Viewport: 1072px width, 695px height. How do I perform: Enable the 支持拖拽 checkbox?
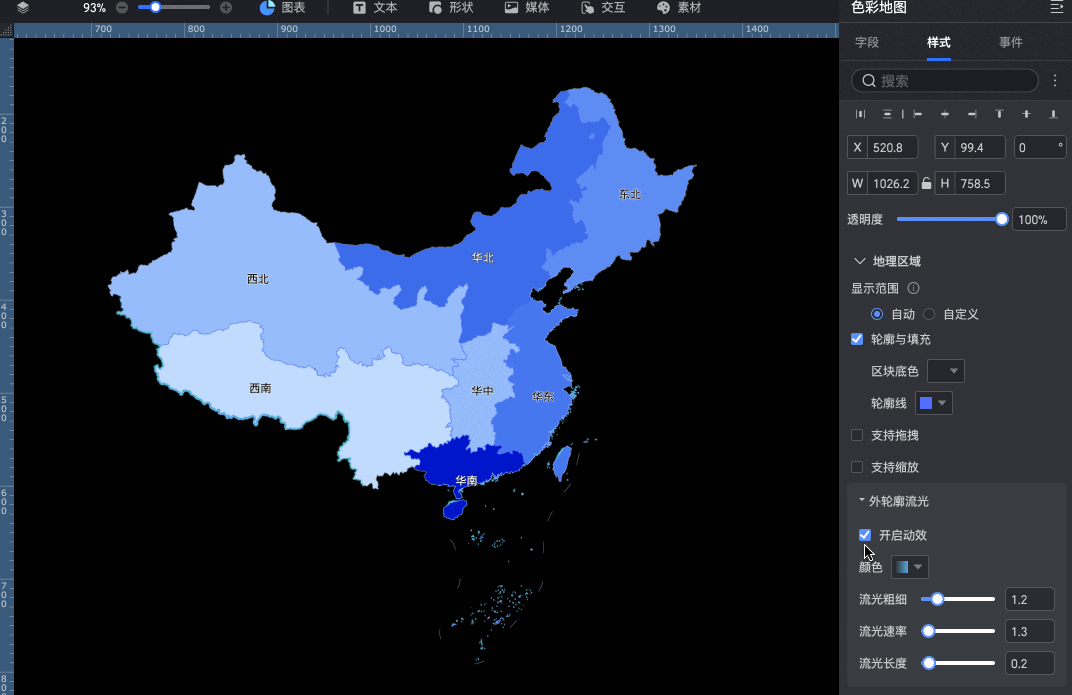pyautogui.click(x=857, y=435)
